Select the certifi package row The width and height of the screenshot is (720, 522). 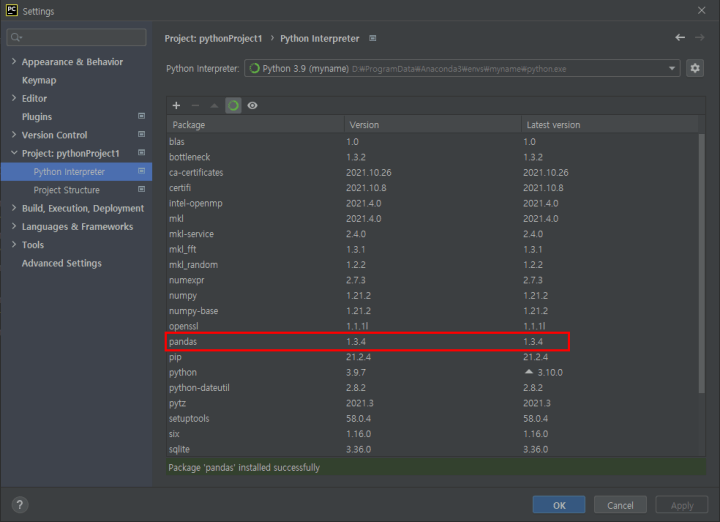point(433,188)
